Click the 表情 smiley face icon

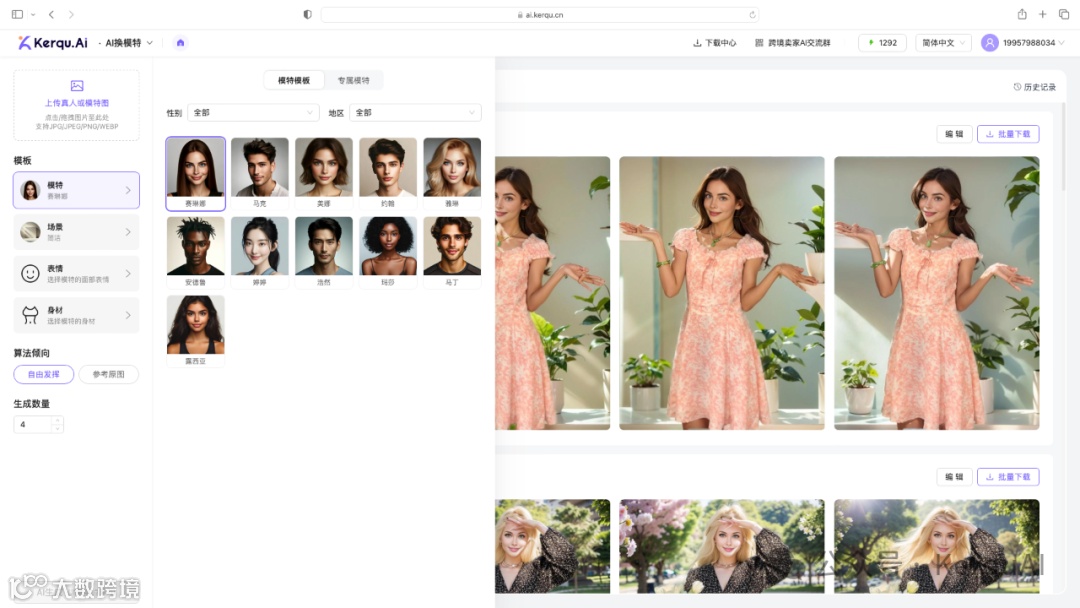tap(30, 273)
